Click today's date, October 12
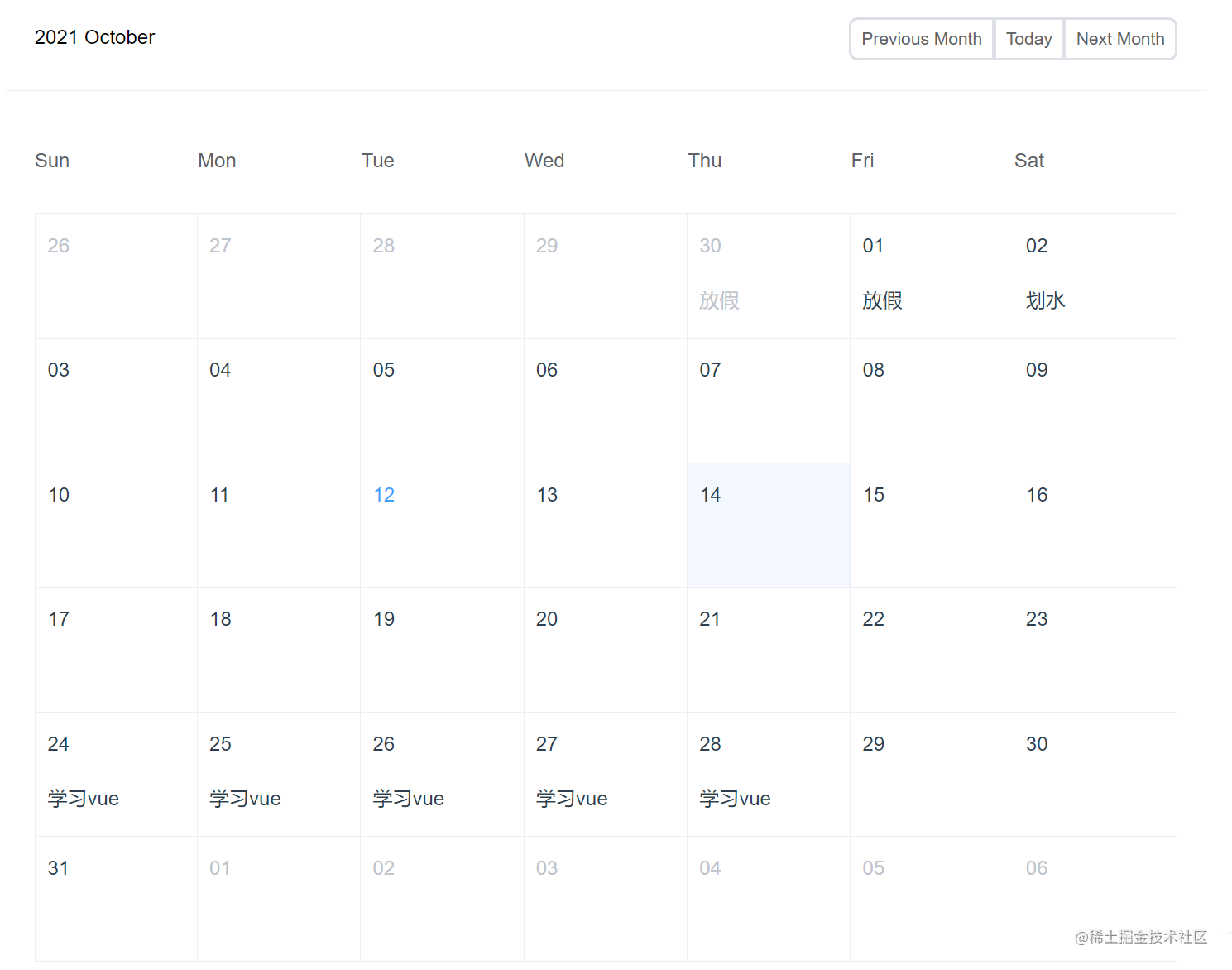The image size is (1232, 970). tap(384, 494)
